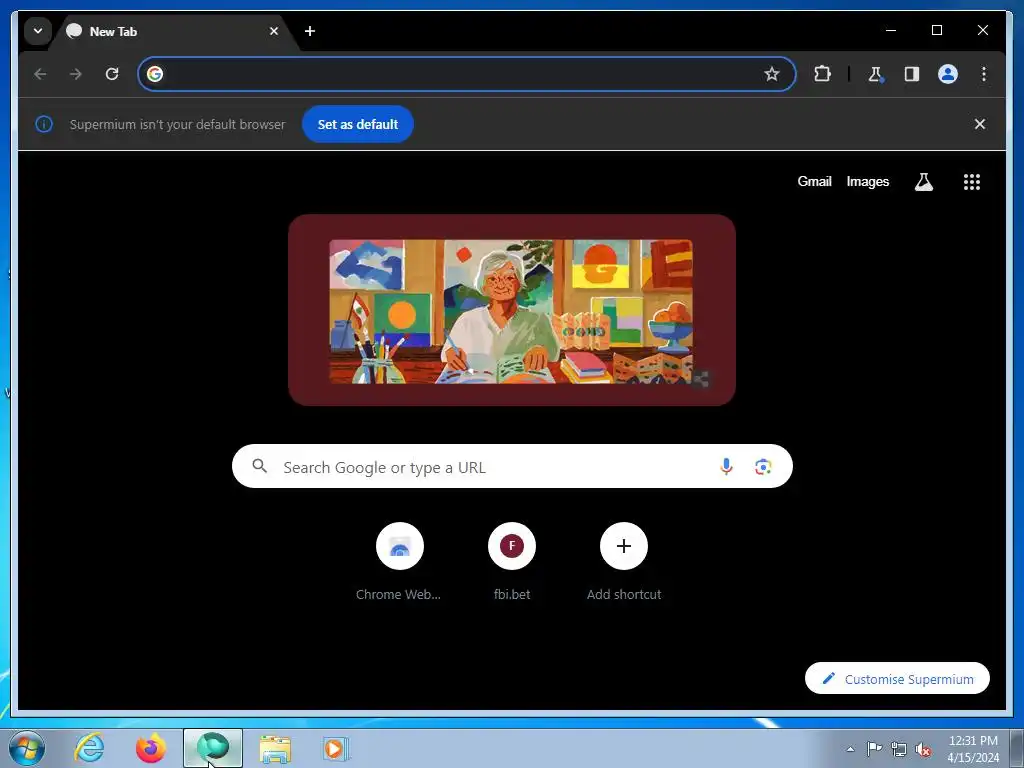Click the Search Google or type a URL box
The image size is (1024, 768).
pyautogui.click(x=512, y=466)
